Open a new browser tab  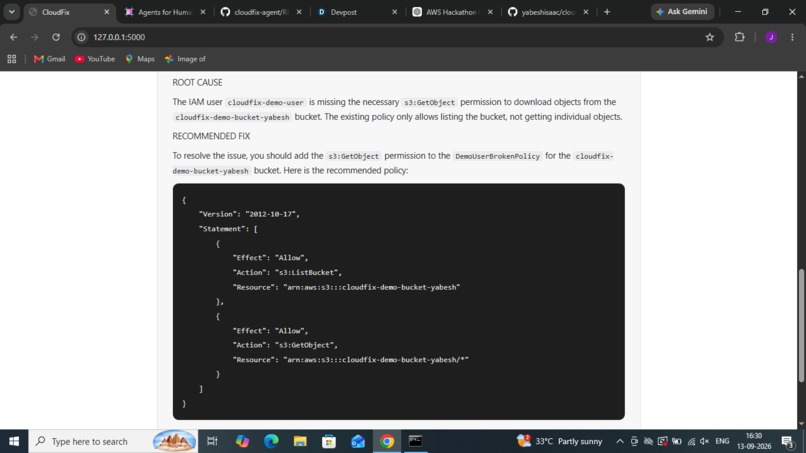(x=607, y=12)
